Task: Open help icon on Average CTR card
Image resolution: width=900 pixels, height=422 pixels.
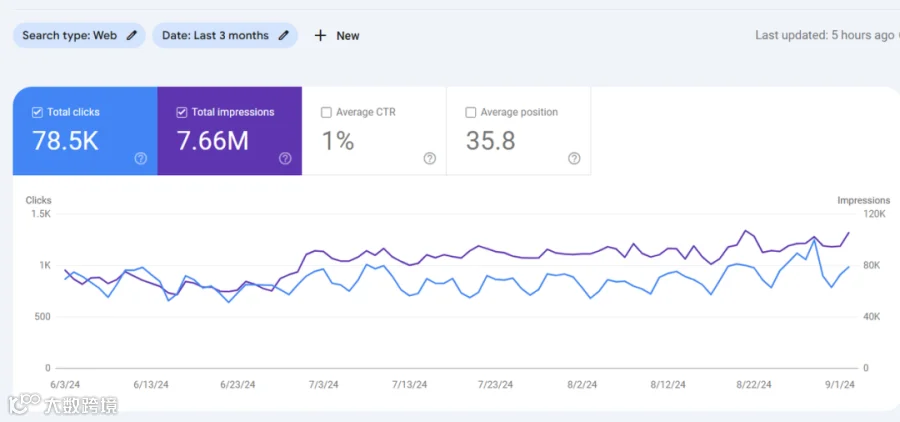Action: click(x=430, y=159)
